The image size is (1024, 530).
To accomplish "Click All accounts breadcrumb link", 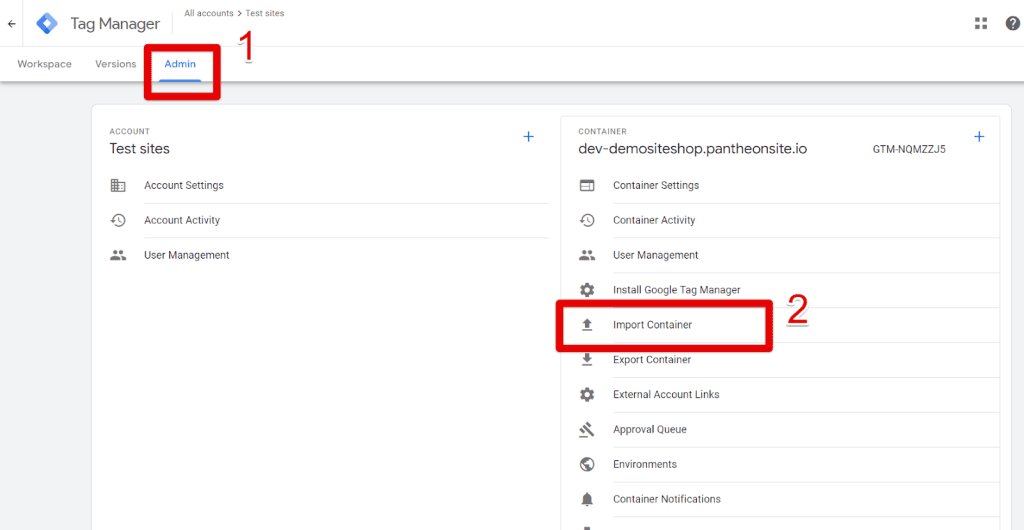I will (x=208, y=13).
